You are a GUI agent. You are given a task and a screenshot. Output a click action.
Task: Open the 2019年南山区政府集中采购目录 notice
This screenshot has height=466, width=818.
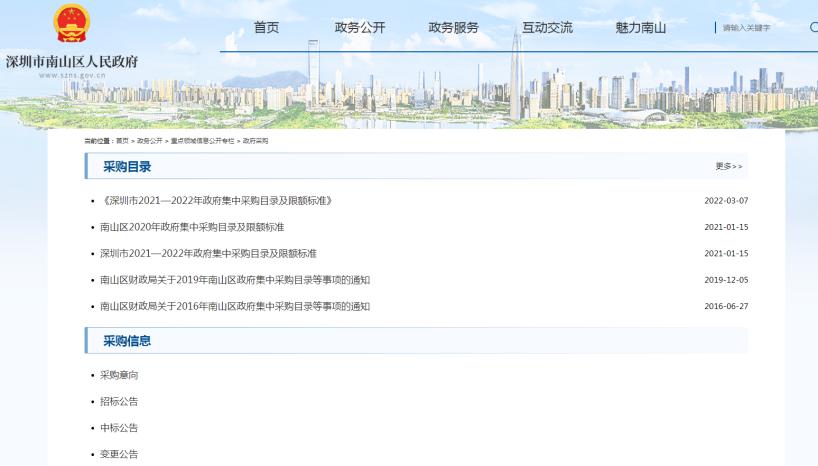tap(235, 280)
